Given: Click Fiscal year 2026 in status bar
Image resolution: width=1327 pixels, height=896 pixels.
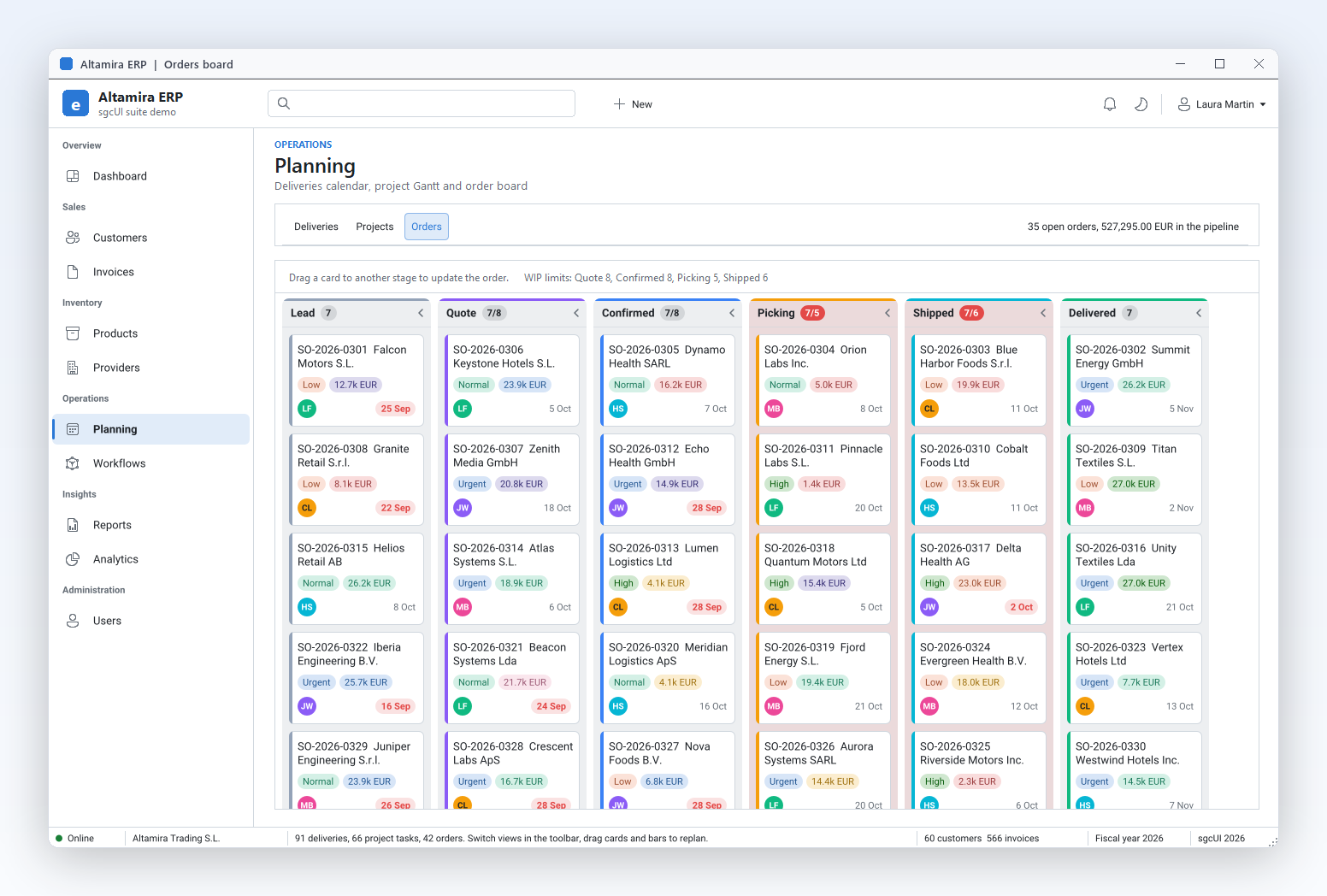Looking at the screenshot, I should 1129,839.
